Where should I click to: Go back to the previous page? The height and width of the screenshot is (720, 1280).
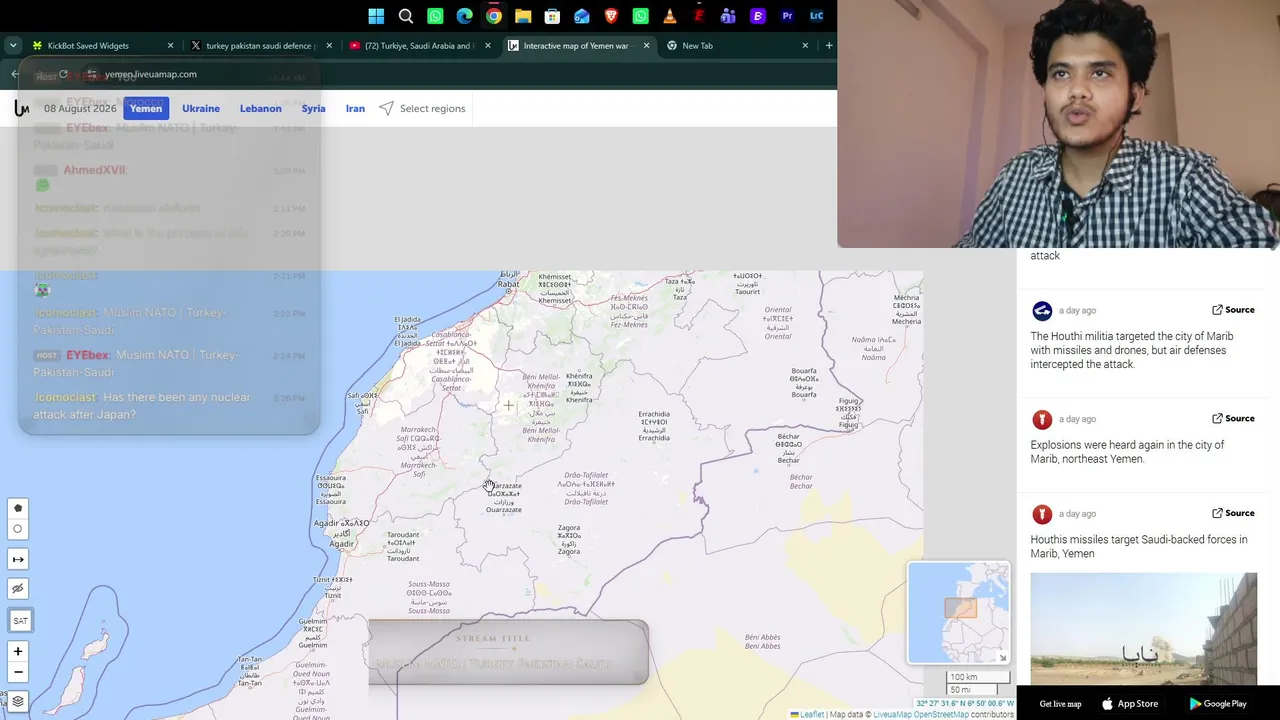coord(15,74)
